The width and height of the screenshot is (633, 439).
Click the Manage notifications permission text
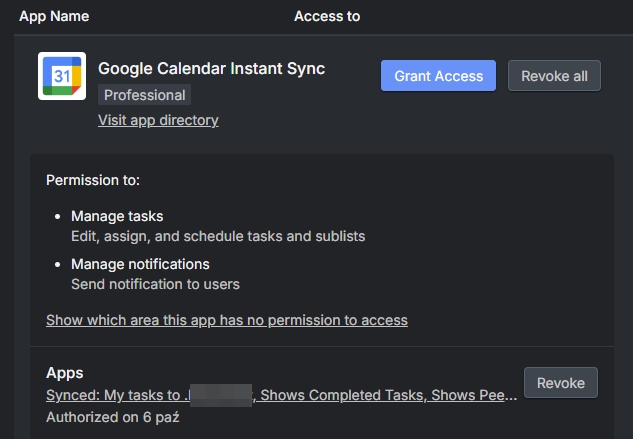(140, 264)
